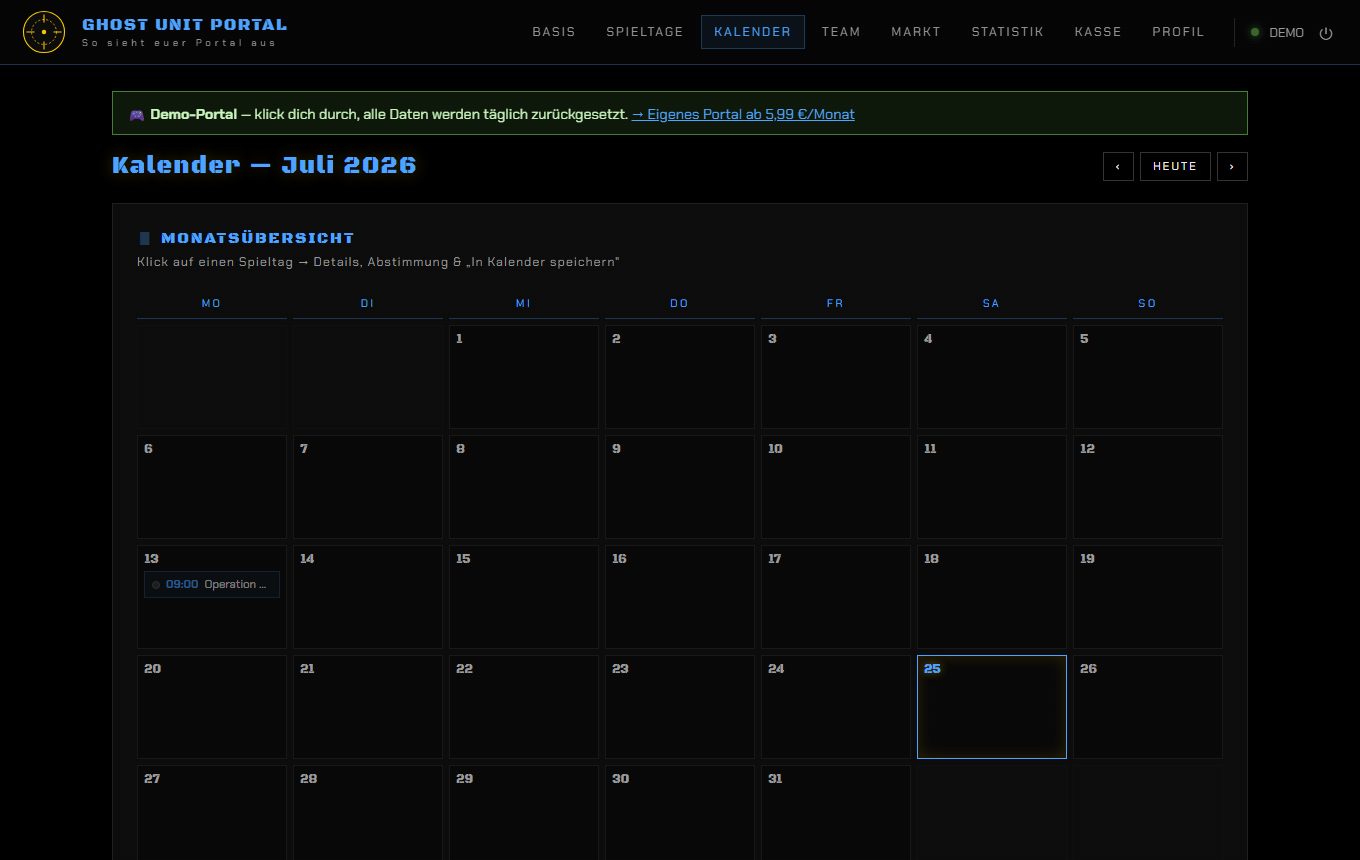The width and height of the screenshot is (1360, 860).
Task: Click the gamepad icon in demo banner
Action: [137, 115]
